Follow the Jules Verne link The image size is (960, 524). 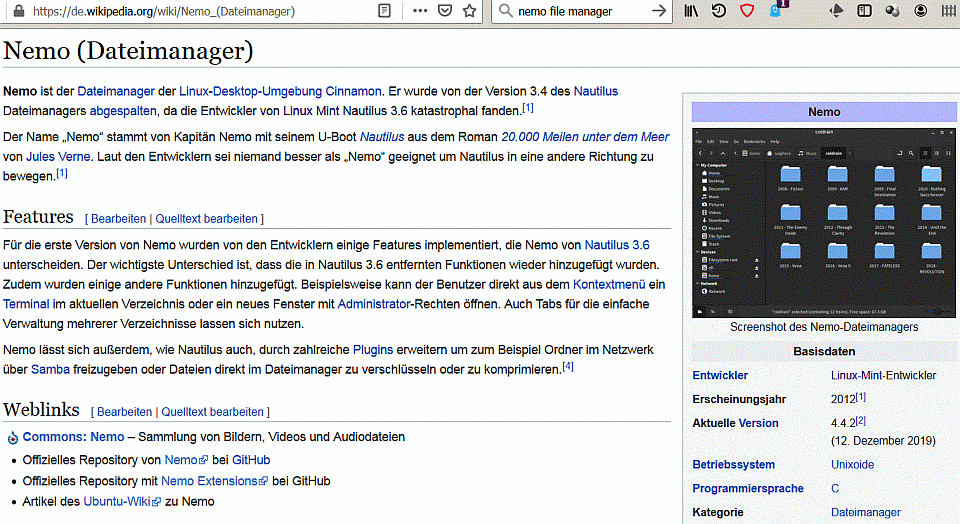(x=58, y=156)
